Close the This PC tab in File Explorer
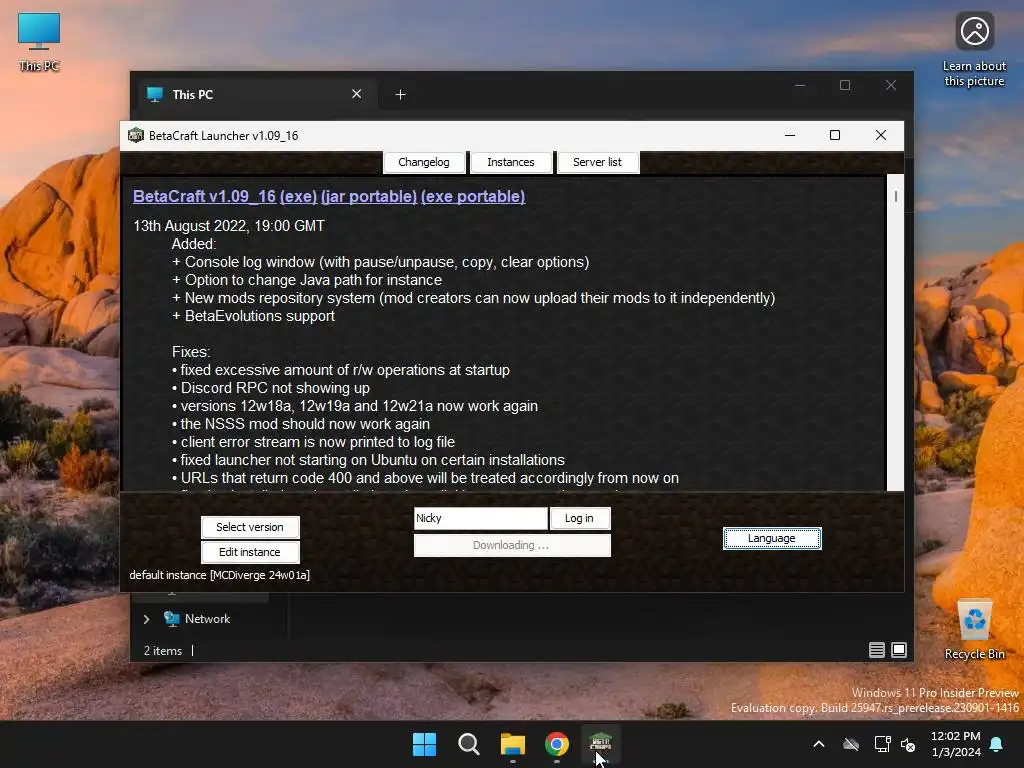Image resolution: width=1024 pixels, height=768 pixels. click(357, 94)
